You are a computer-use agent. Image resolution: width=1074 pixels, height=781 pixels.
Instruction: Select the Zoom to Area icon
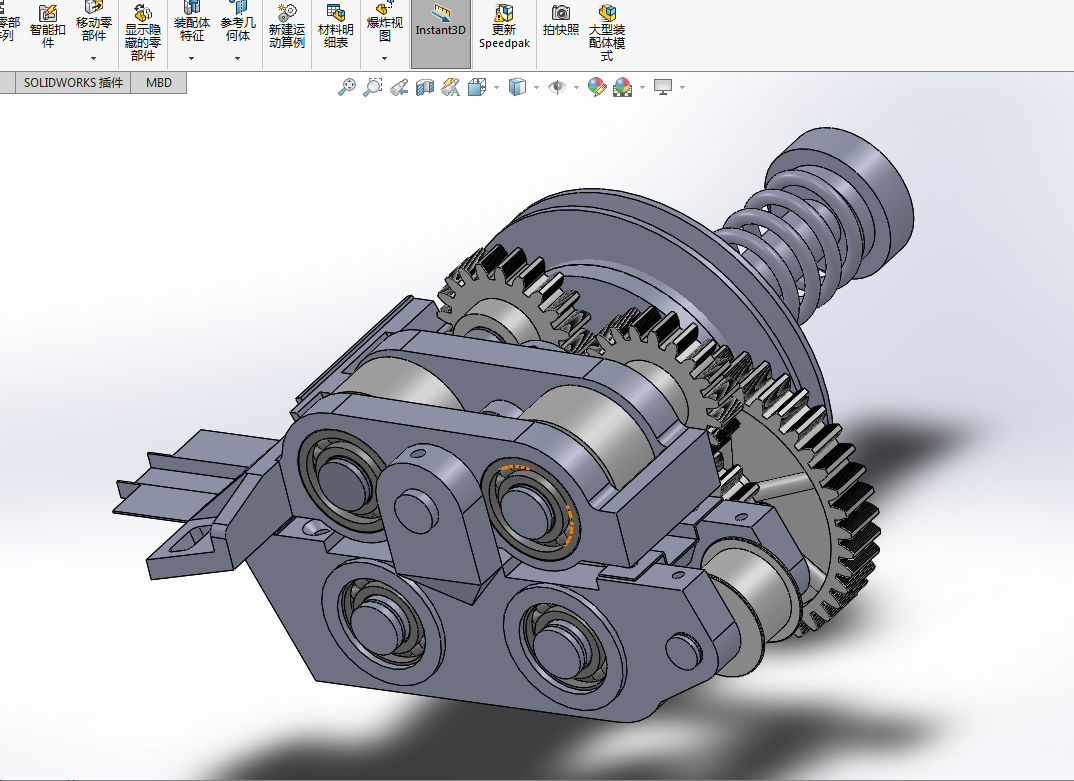point(373,87)
